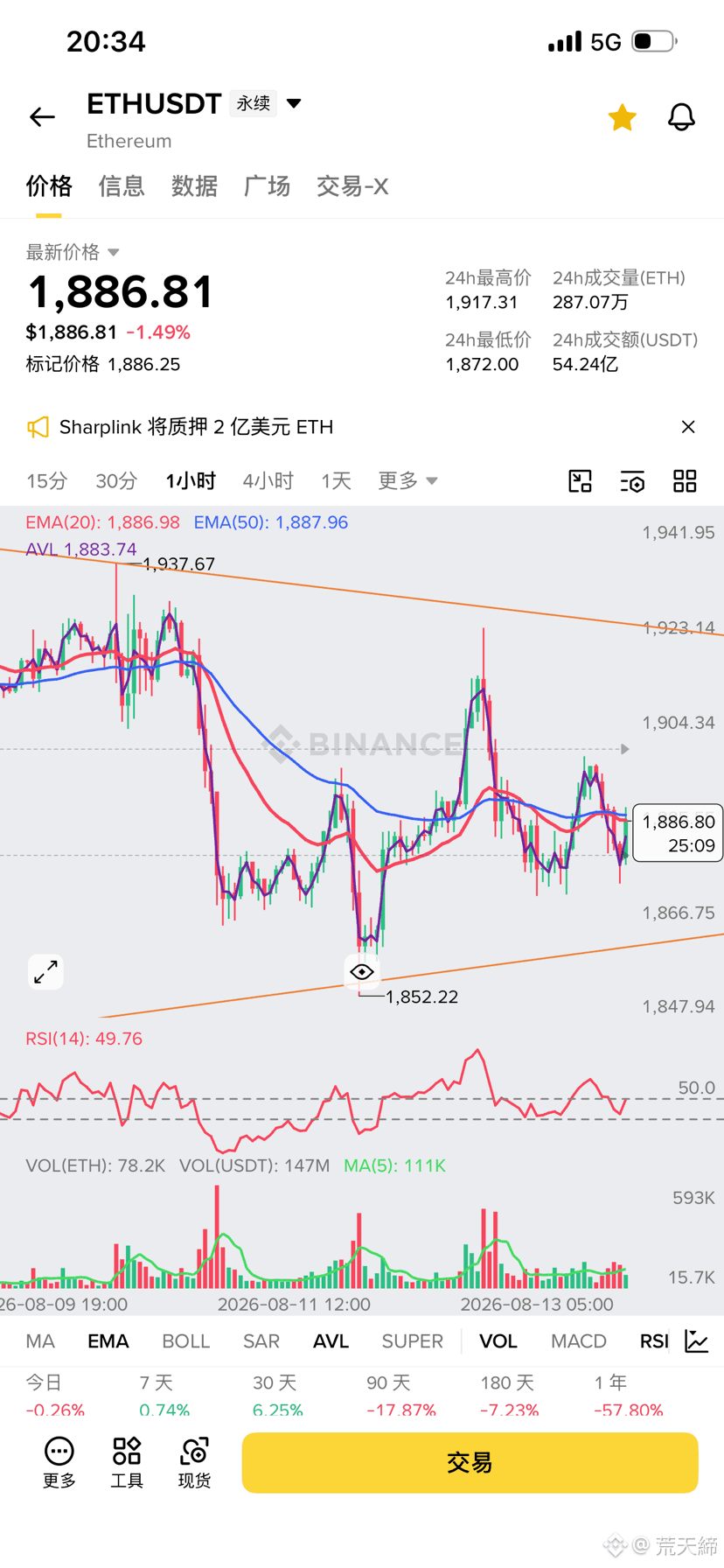Tap the 1,937.67 high price marker
724x1568 pixels.
click(178, 564)
